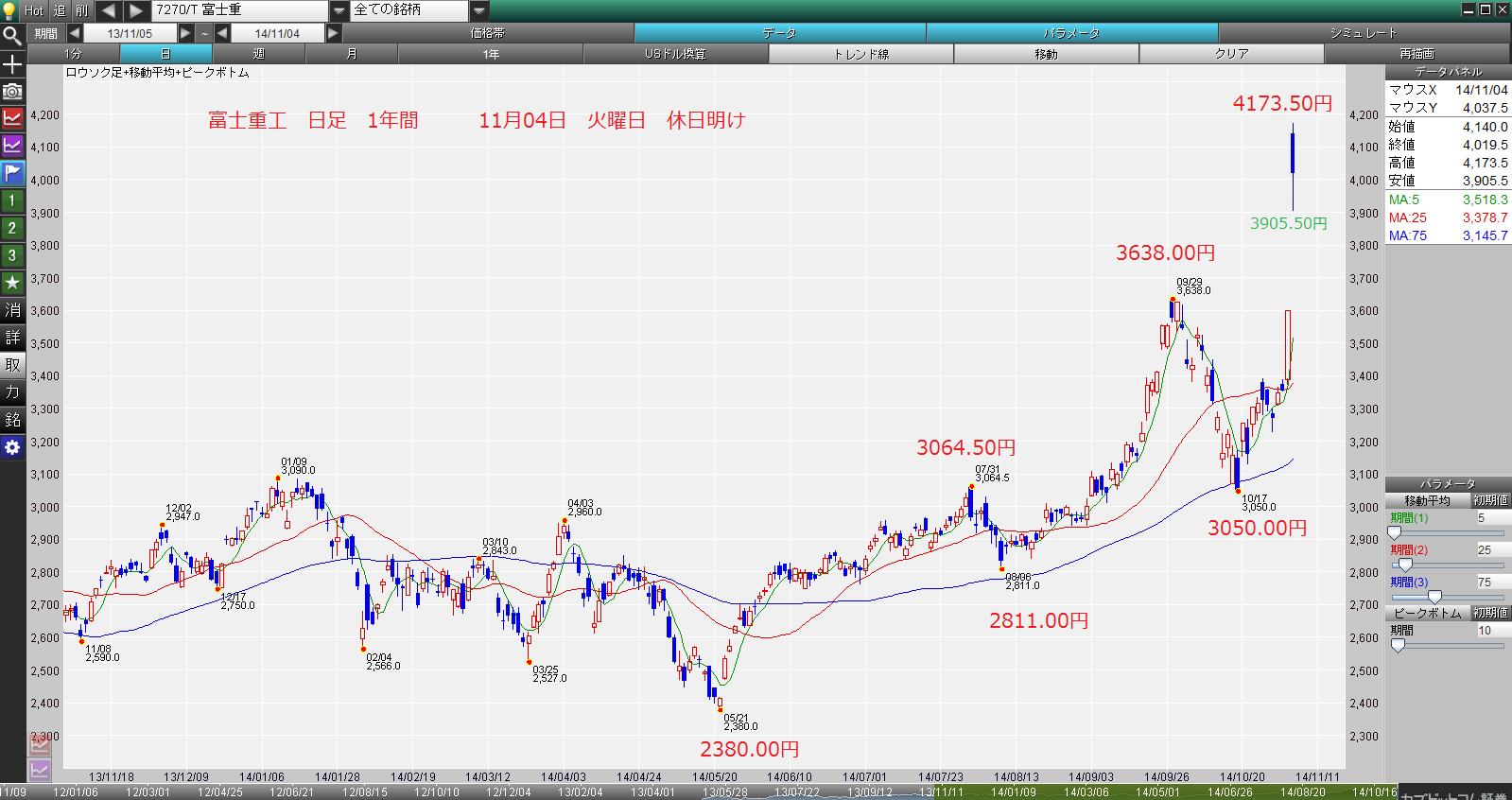Viewport: 1512px width, 800px height.
Task: Open the 全ての銘柄 list dropdown
Action: coord(479,10)
